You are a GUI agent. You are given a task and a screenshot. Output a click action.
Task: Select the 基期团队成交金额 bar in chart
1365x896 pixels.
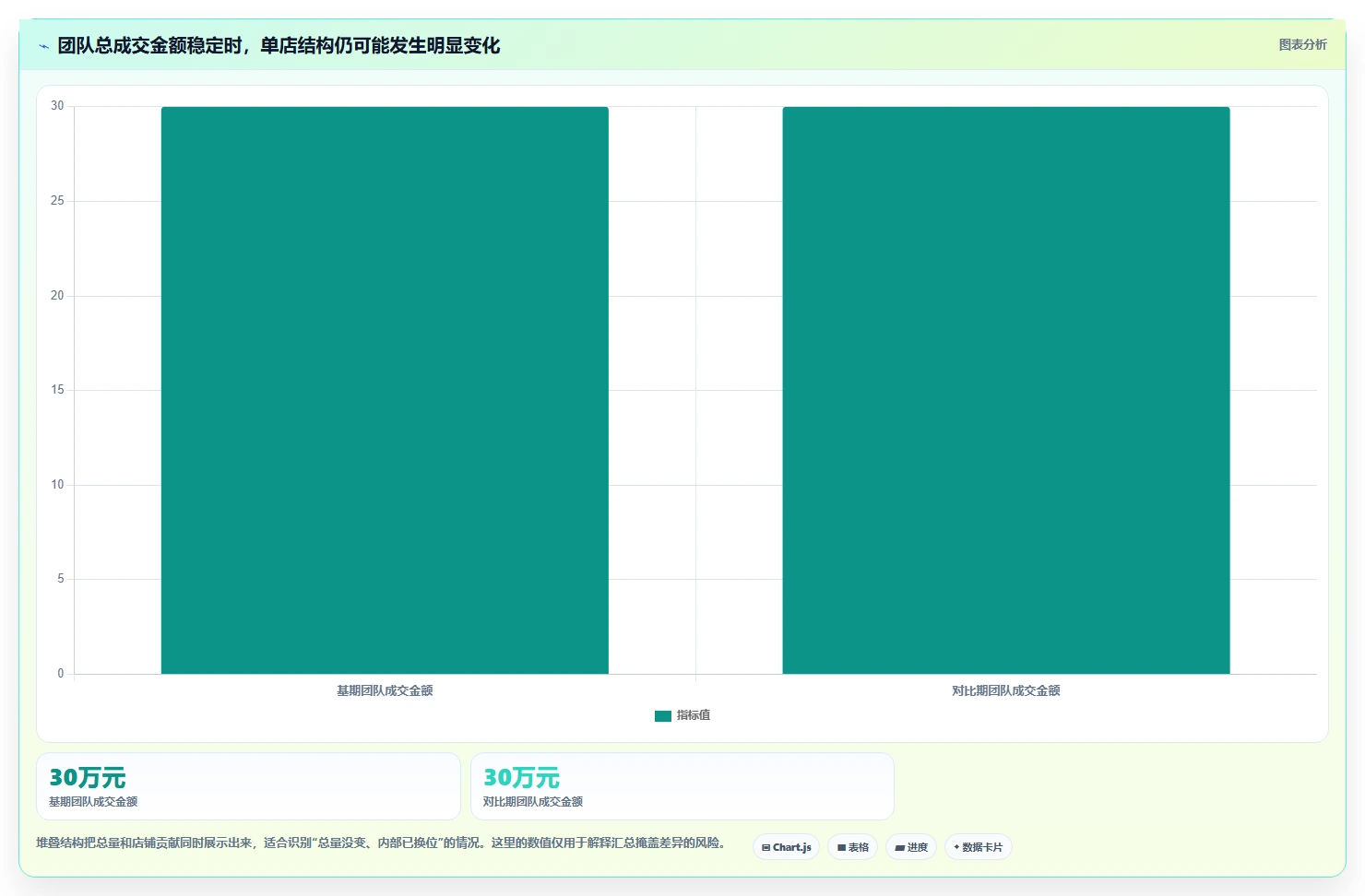click(x=385, y=390)
